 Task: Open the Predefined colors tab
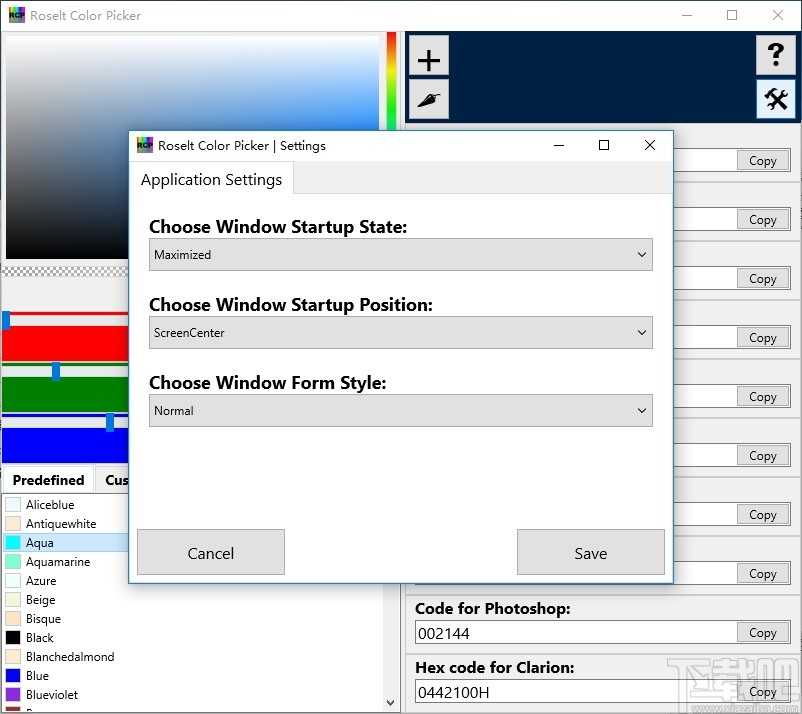[x=47, y=480]
